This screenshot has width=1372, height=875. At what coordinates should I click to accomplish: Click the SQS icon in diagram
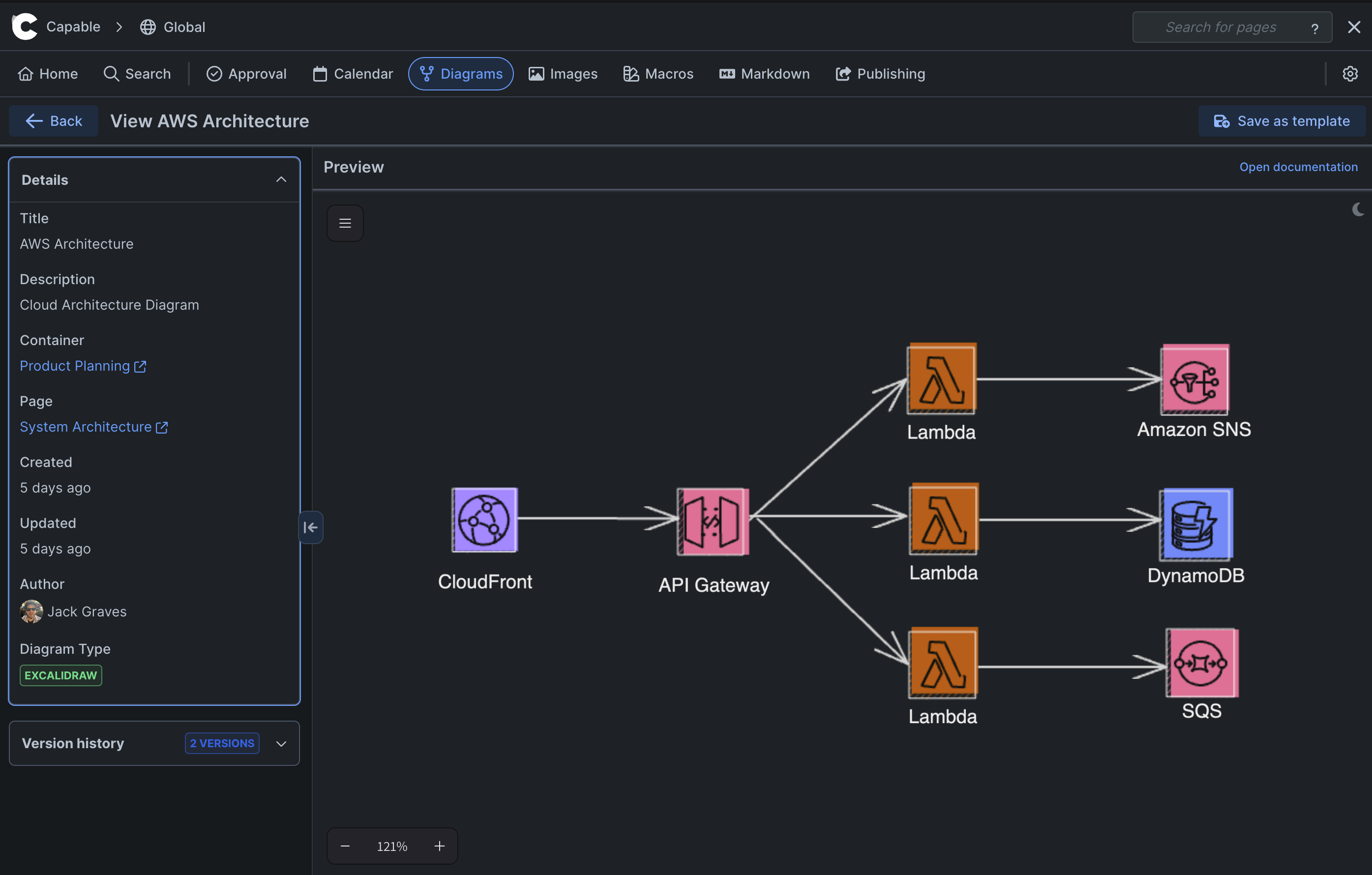point(1202,663)
